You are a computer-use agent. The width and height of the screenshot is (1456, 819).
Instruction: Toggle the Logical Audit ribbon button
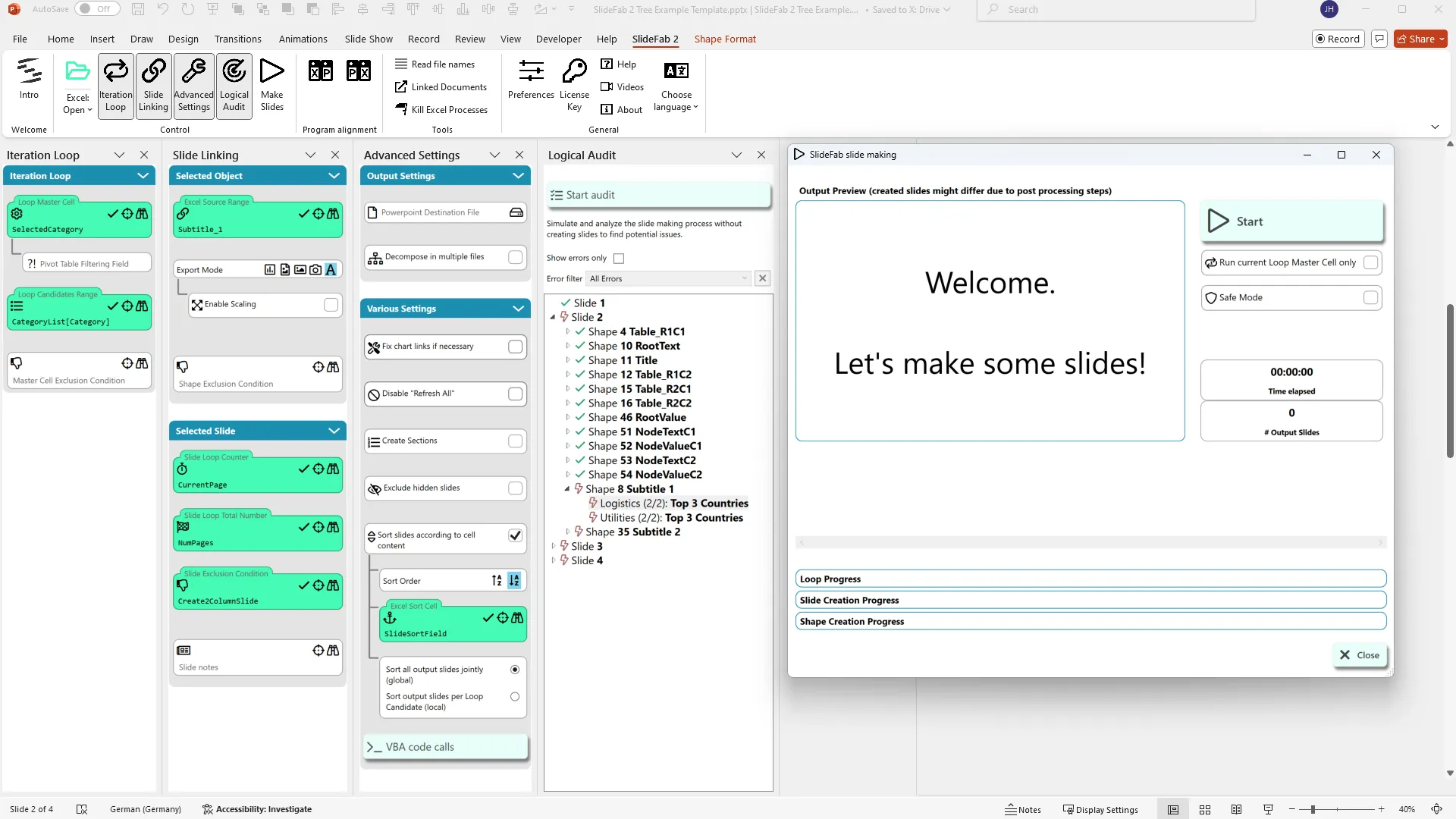[234, 86]
